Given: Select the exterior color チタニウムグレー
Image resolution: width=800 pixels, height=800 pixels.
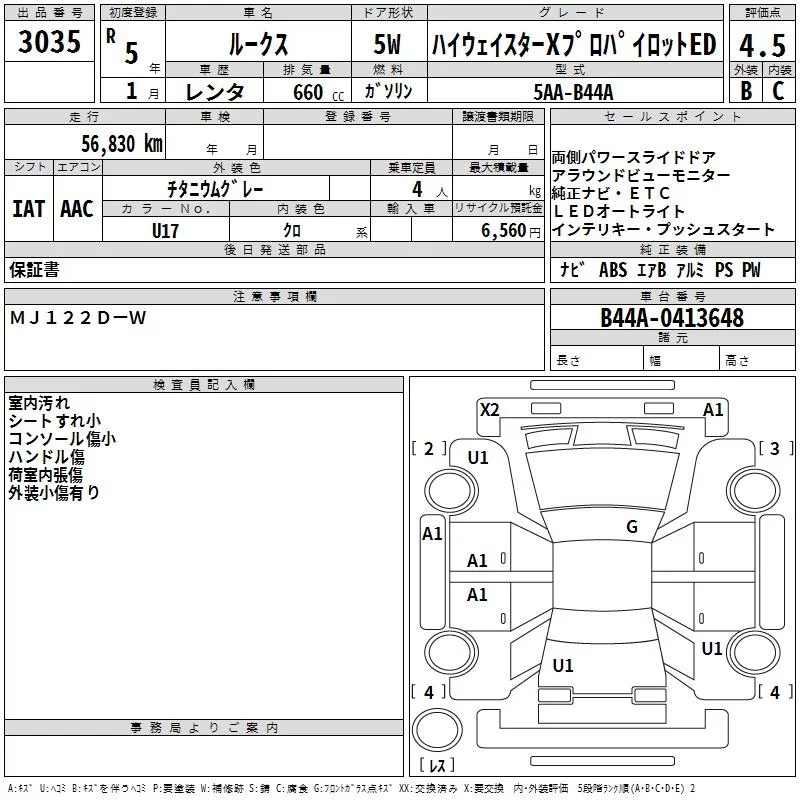Looking at the screenshot, I should 215,189.
